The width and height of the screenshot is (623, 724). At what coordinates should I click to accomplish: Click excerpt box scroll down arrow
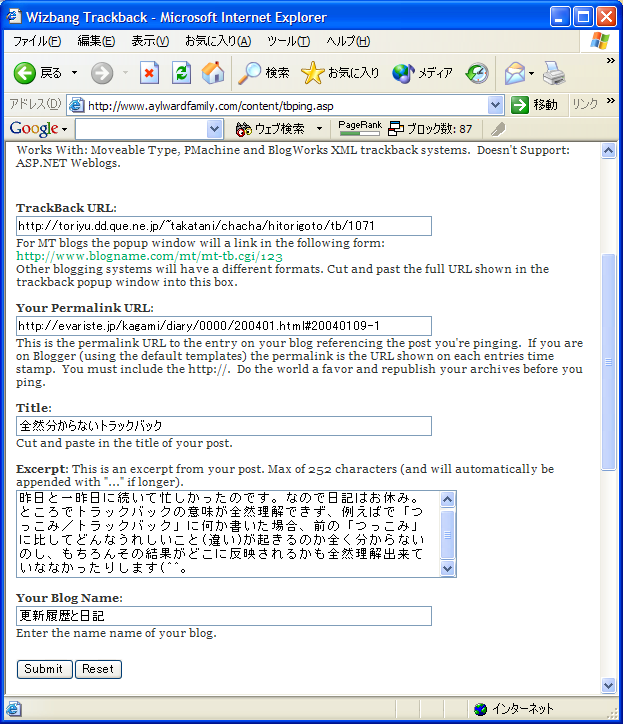coord(448,568)
